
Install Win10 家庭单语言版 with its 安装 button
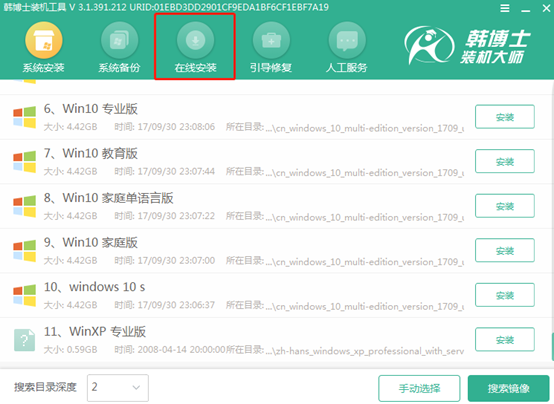point(505,206)
